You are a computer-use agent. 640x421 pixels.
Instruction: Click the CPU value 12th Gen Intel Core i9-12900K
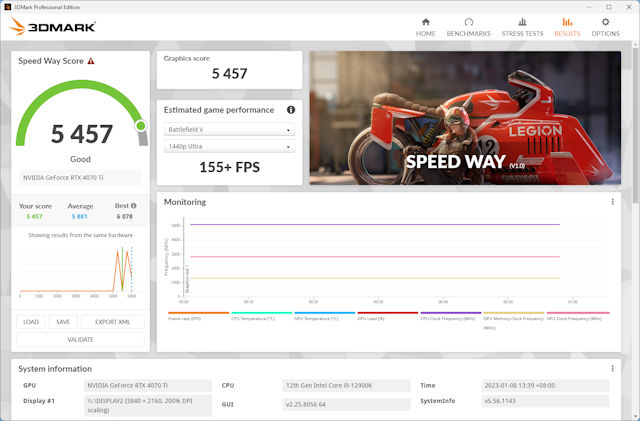pyautogui.click(x=346, y=385)
